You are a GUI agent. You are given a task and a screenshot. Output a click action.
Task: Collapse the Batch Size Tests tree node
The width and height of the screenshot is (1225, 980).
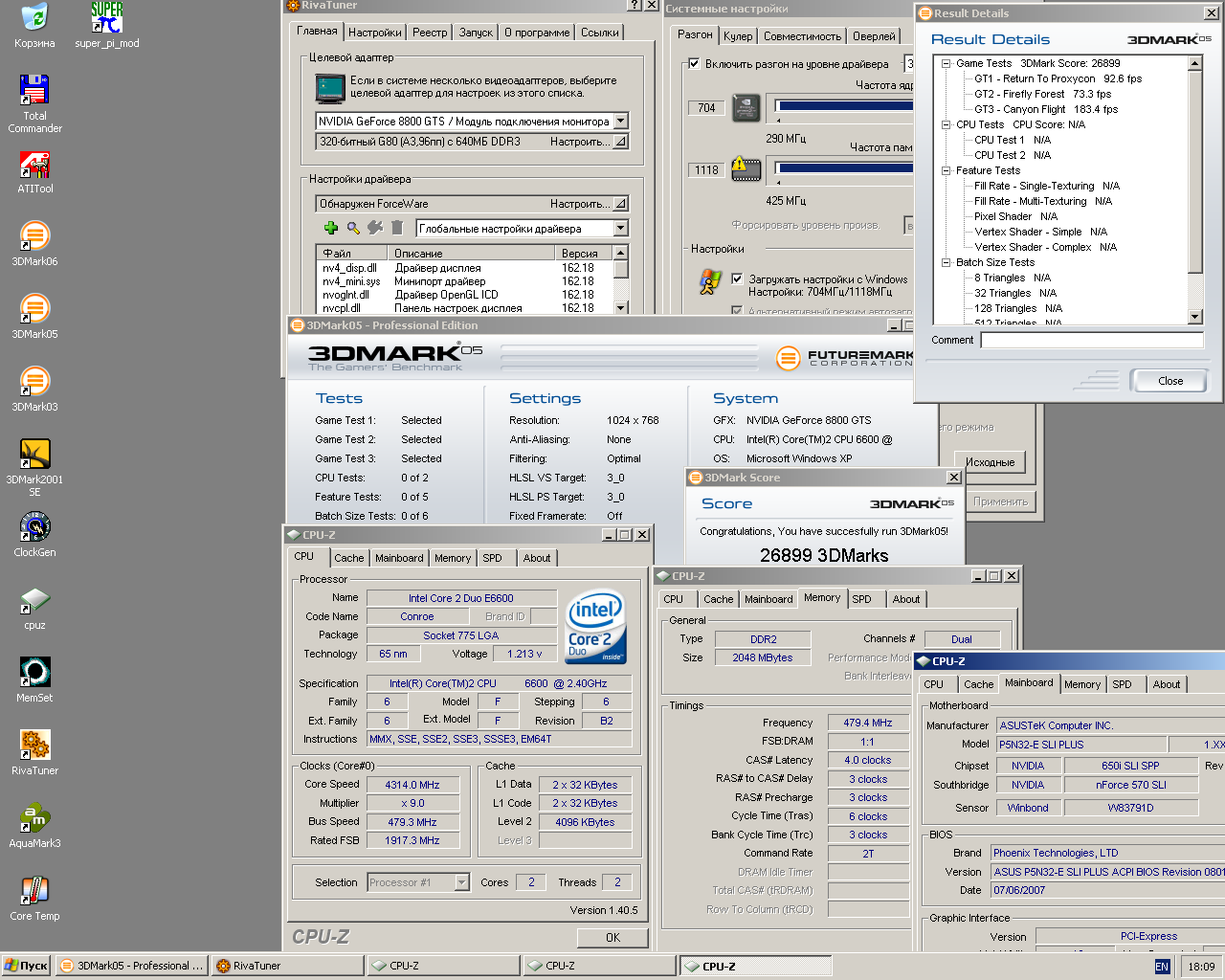click(946, 262)
